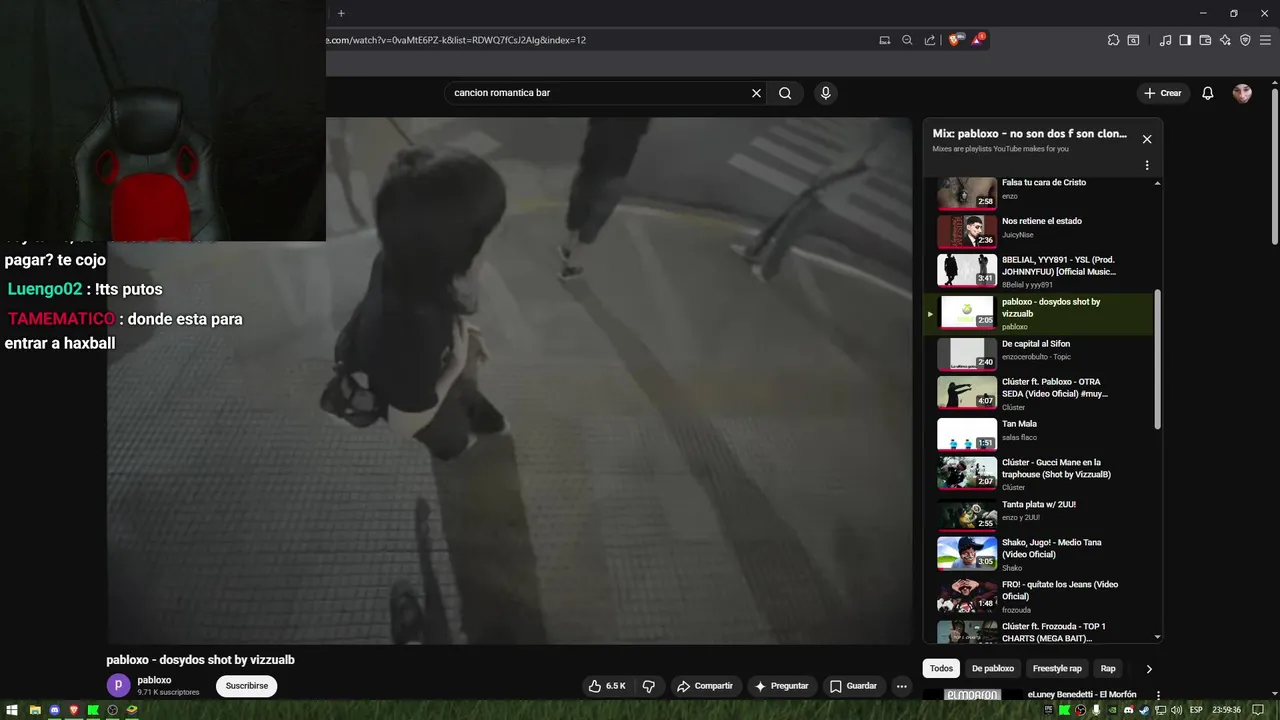Toggle the browser sidebar panel icon
This screenshot has height=720, width=1280.
[1185, 40]
